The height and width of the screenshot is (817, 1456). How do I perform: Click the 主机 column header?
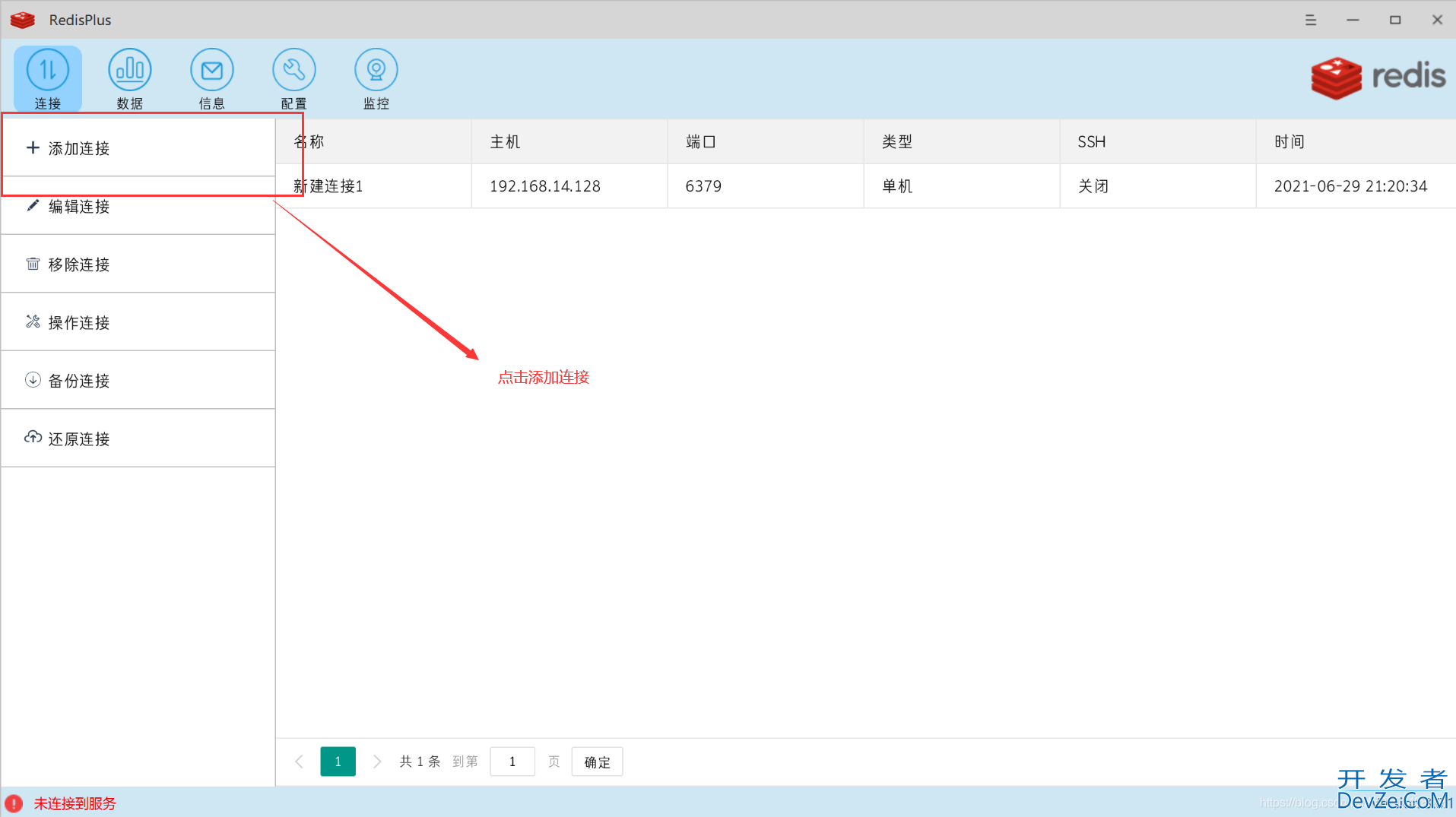(569, 142)
